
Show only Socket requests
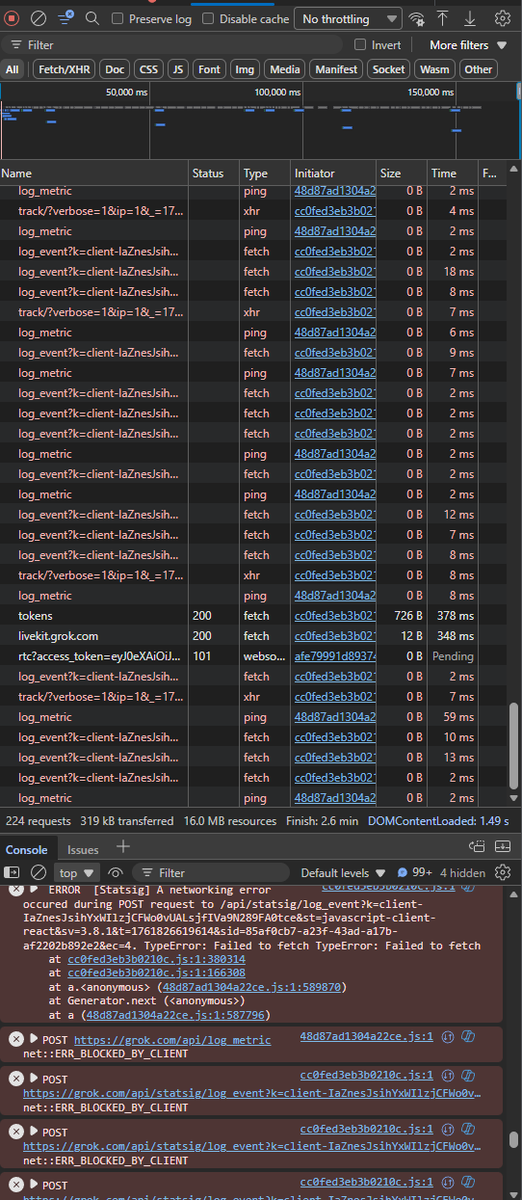point(389,69)
